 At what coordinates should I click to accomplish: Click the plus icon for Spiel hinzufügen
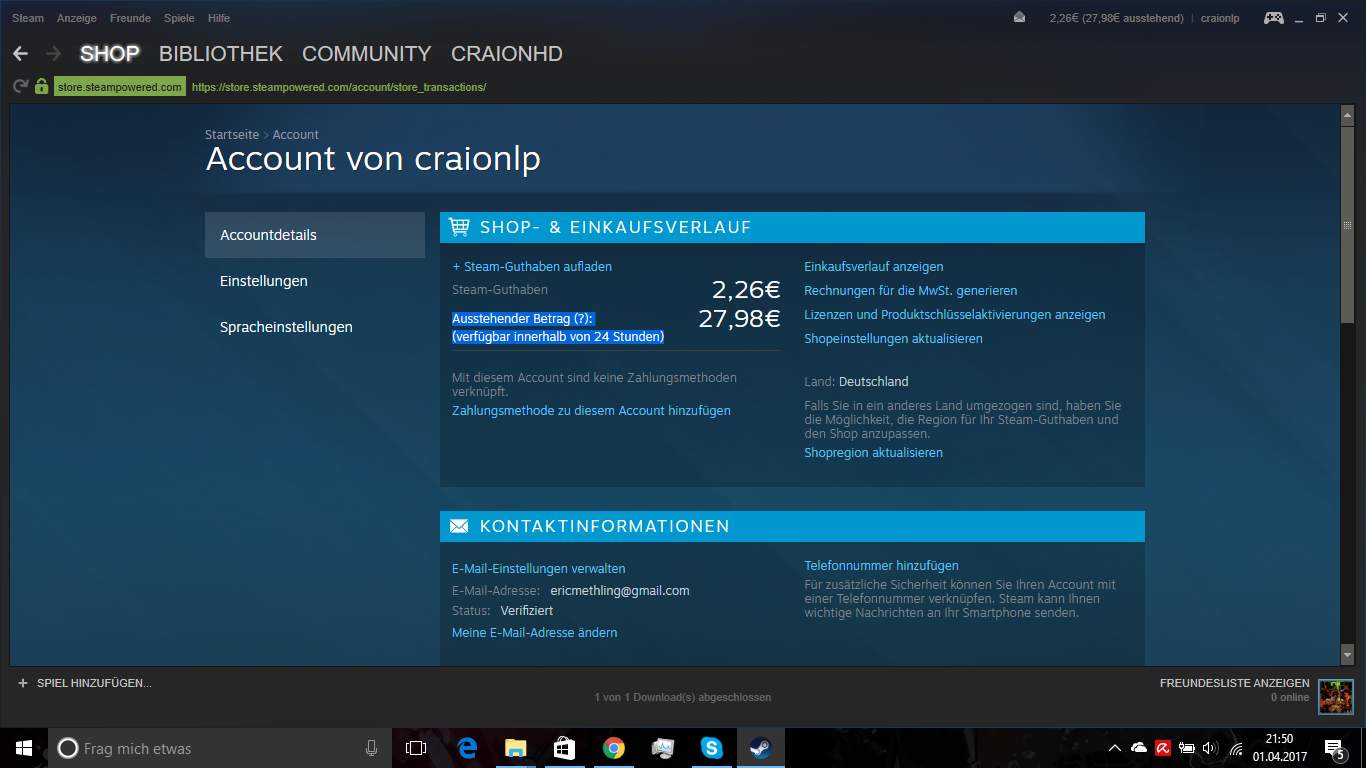tap(23, 683)
